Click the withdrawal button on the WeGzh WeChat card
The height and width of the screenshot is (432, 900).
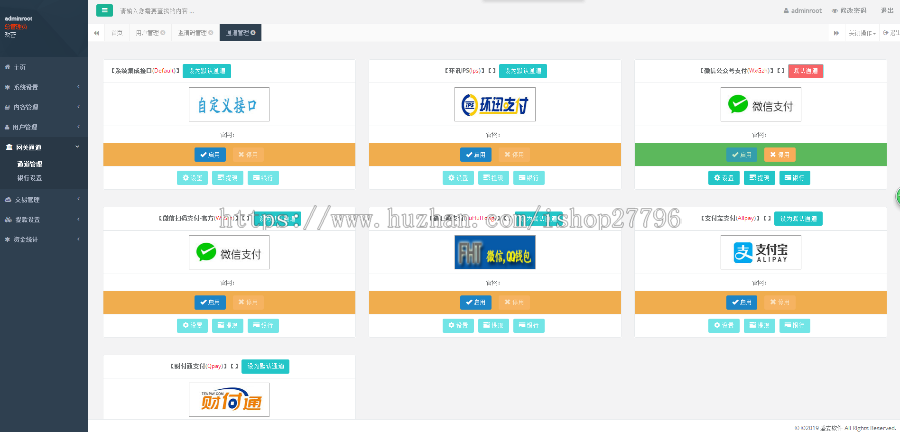click(x=759, y=178)
